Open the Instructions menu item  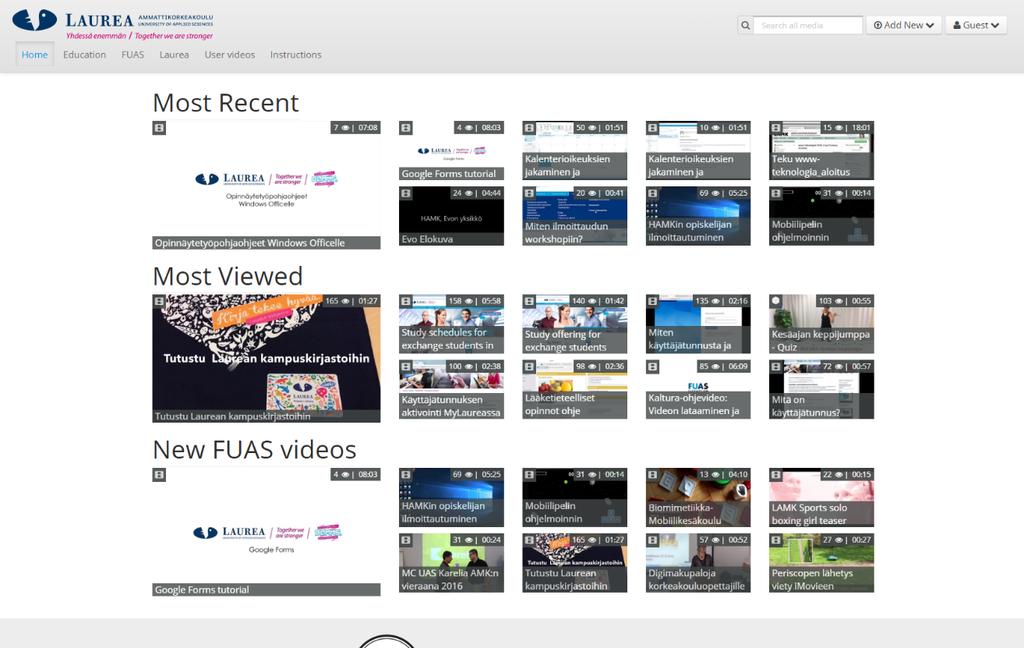(296, 55)
